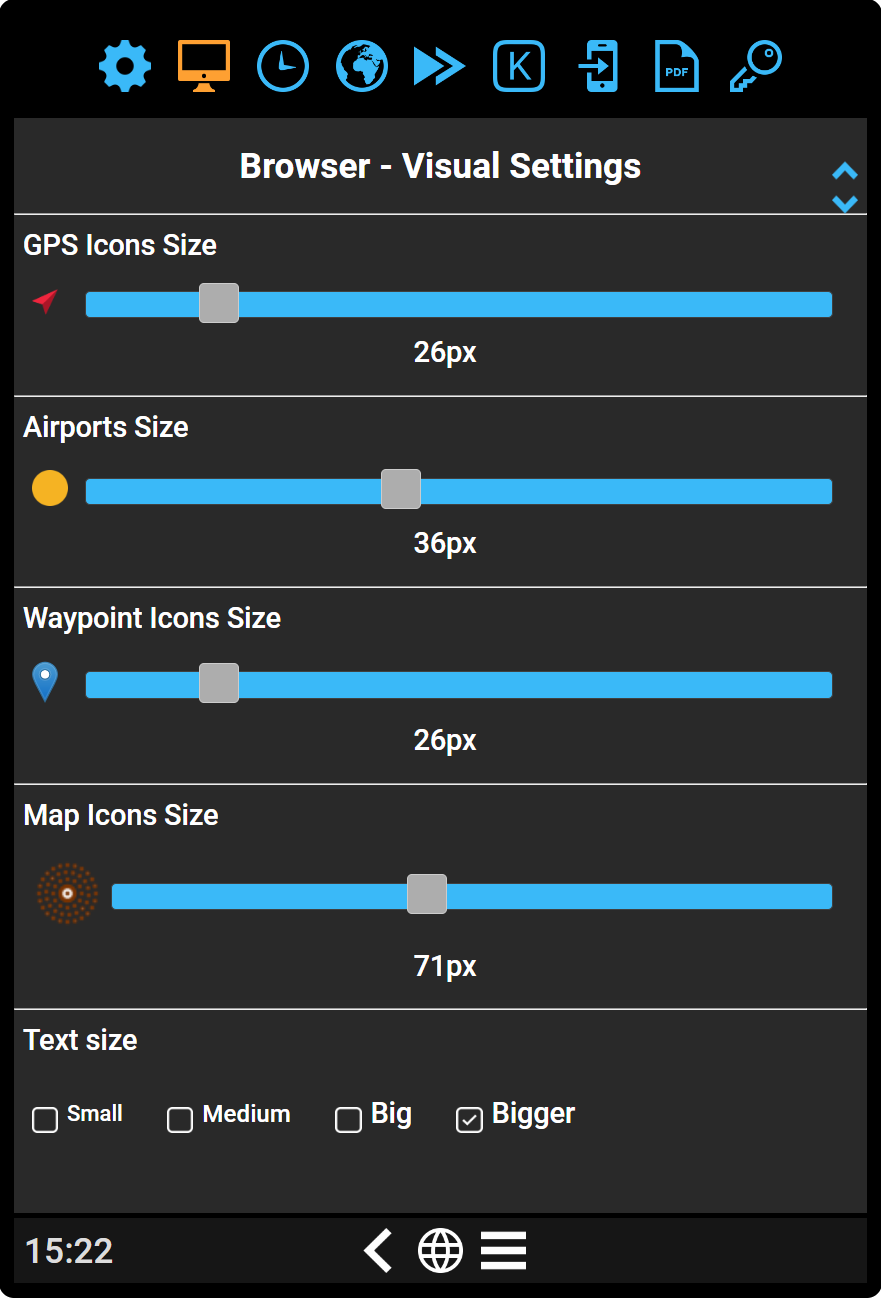Click the downward chevron near the title
881x1298 pixels.
pyautogui.click(x=845, y=203)
